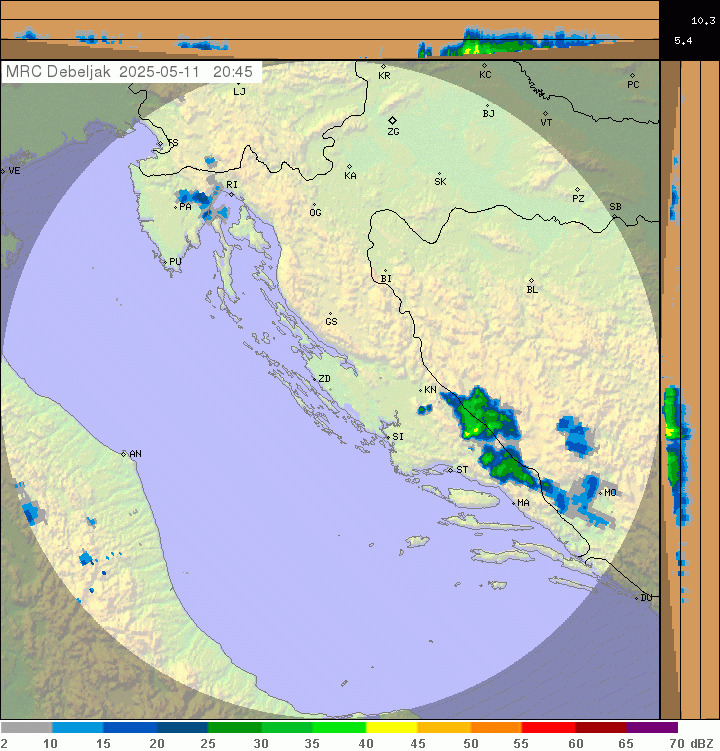This screenshot has width=720, height=751.
Task: Select the AN city label
Action: (136, 454)
